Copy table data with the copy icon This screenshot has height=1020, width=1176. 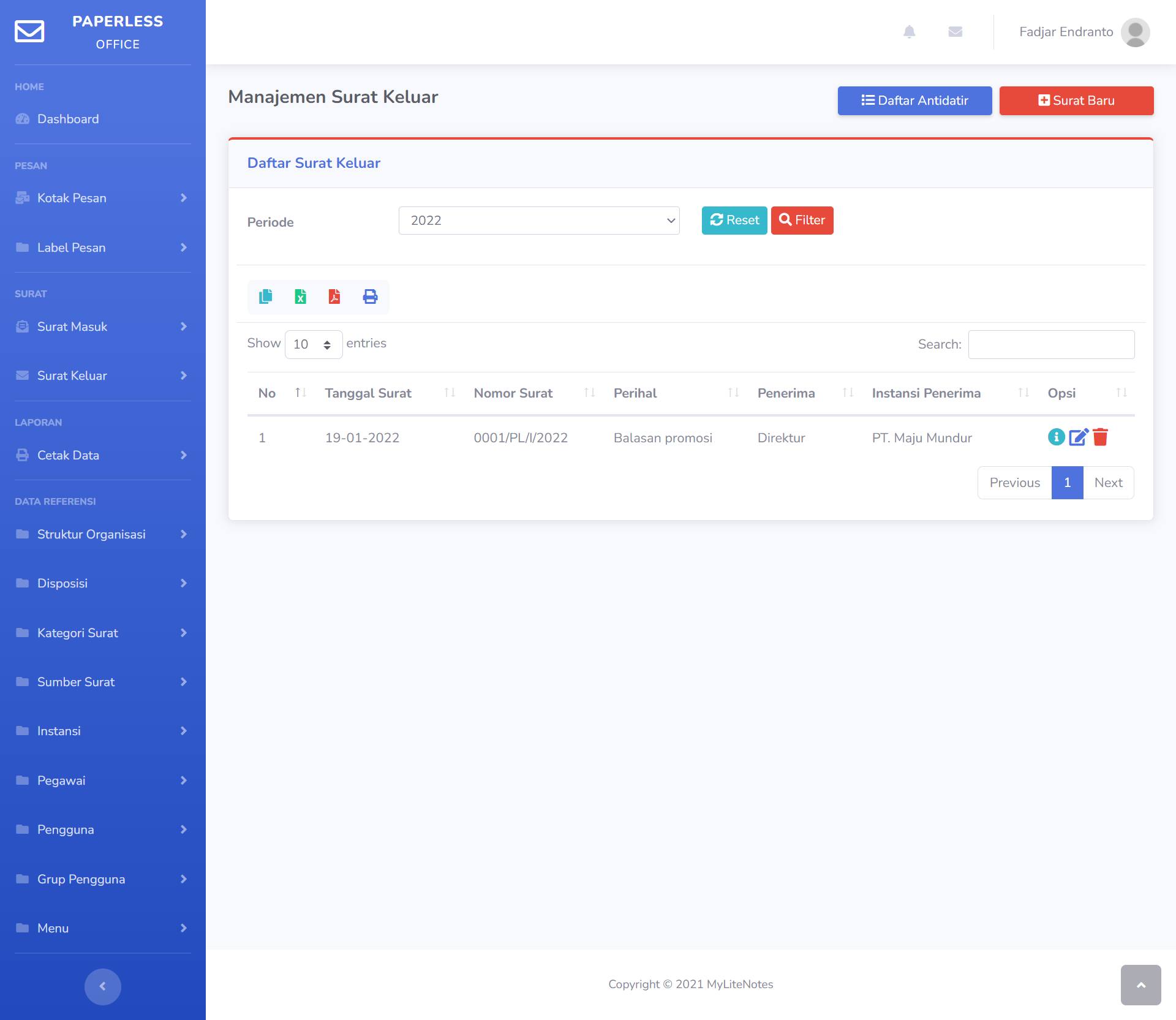(265, 297)
